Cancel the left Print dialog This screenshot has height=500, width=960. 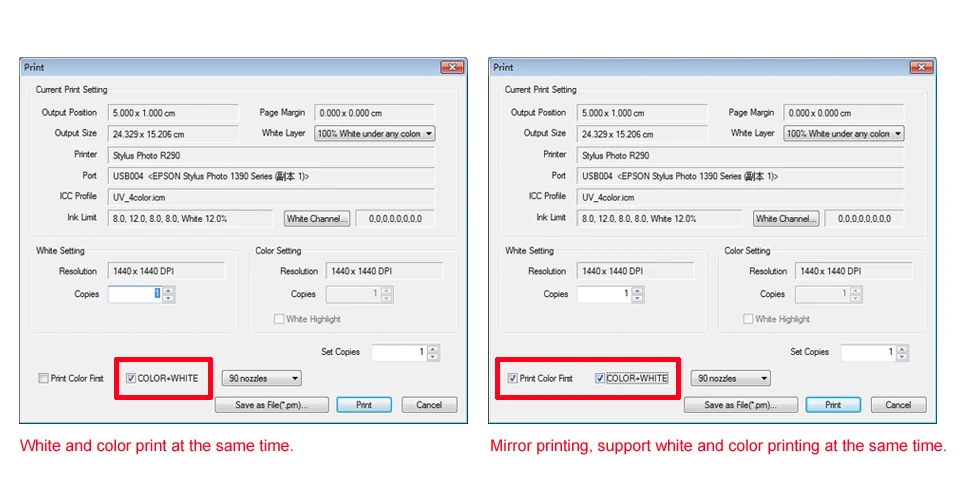pyautogui.click(x=429, y=405)
